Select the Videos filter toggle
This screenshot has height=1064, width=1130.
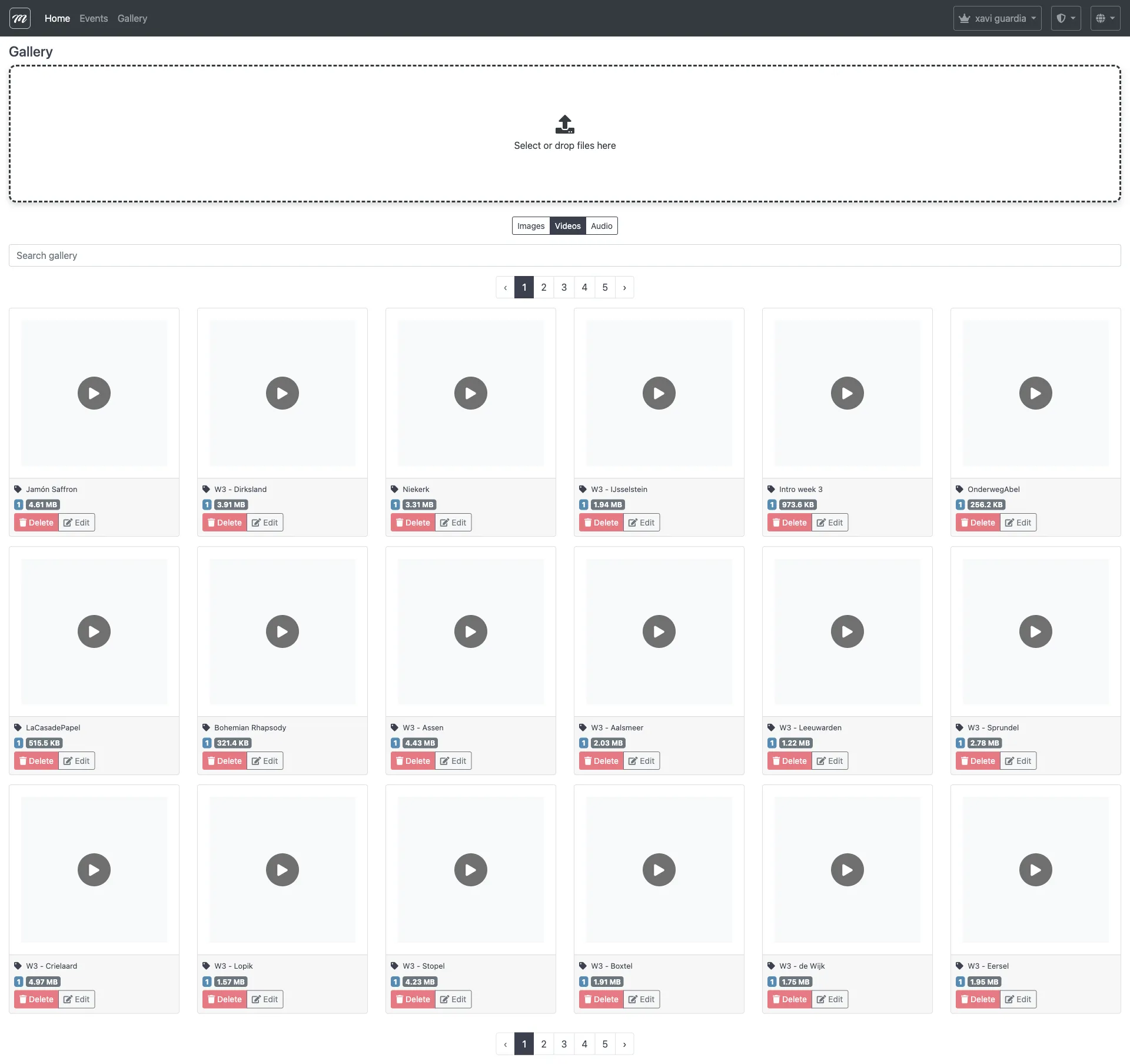tap(567, 226)
